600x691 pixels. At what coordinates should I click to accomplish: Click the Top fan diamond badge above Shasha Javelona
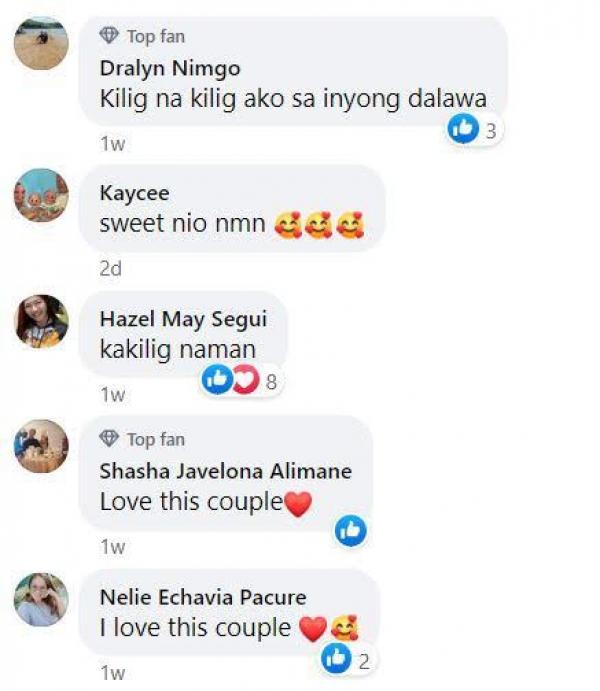(x=109, y=438)
